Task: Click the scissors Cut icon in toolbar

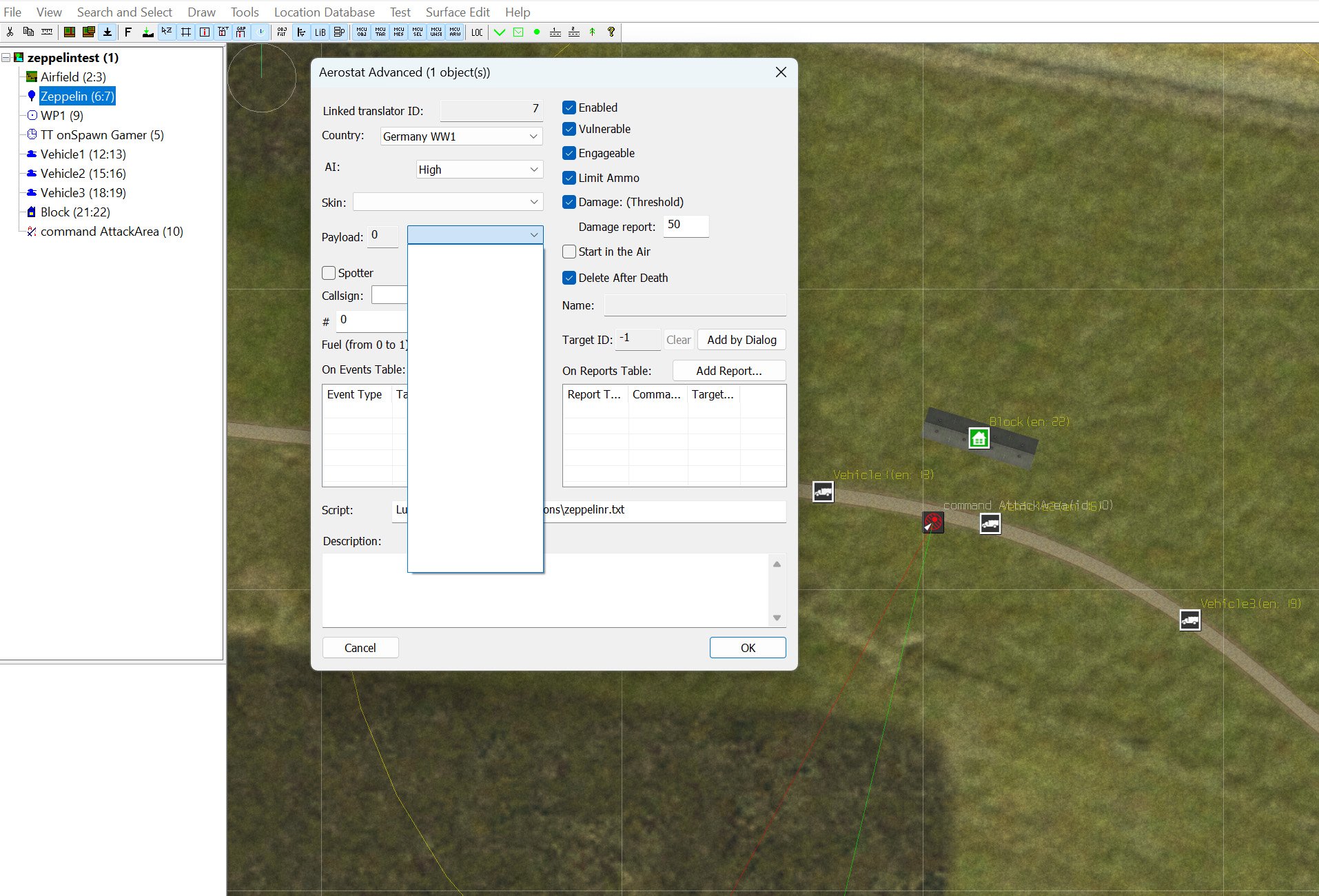Action: 10,32
